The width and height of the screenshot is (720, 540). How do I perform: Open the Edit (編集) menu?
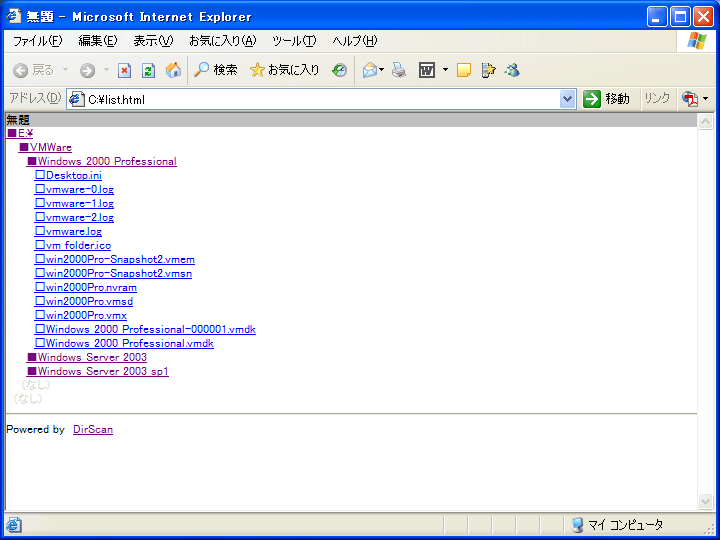coord(98,41)
